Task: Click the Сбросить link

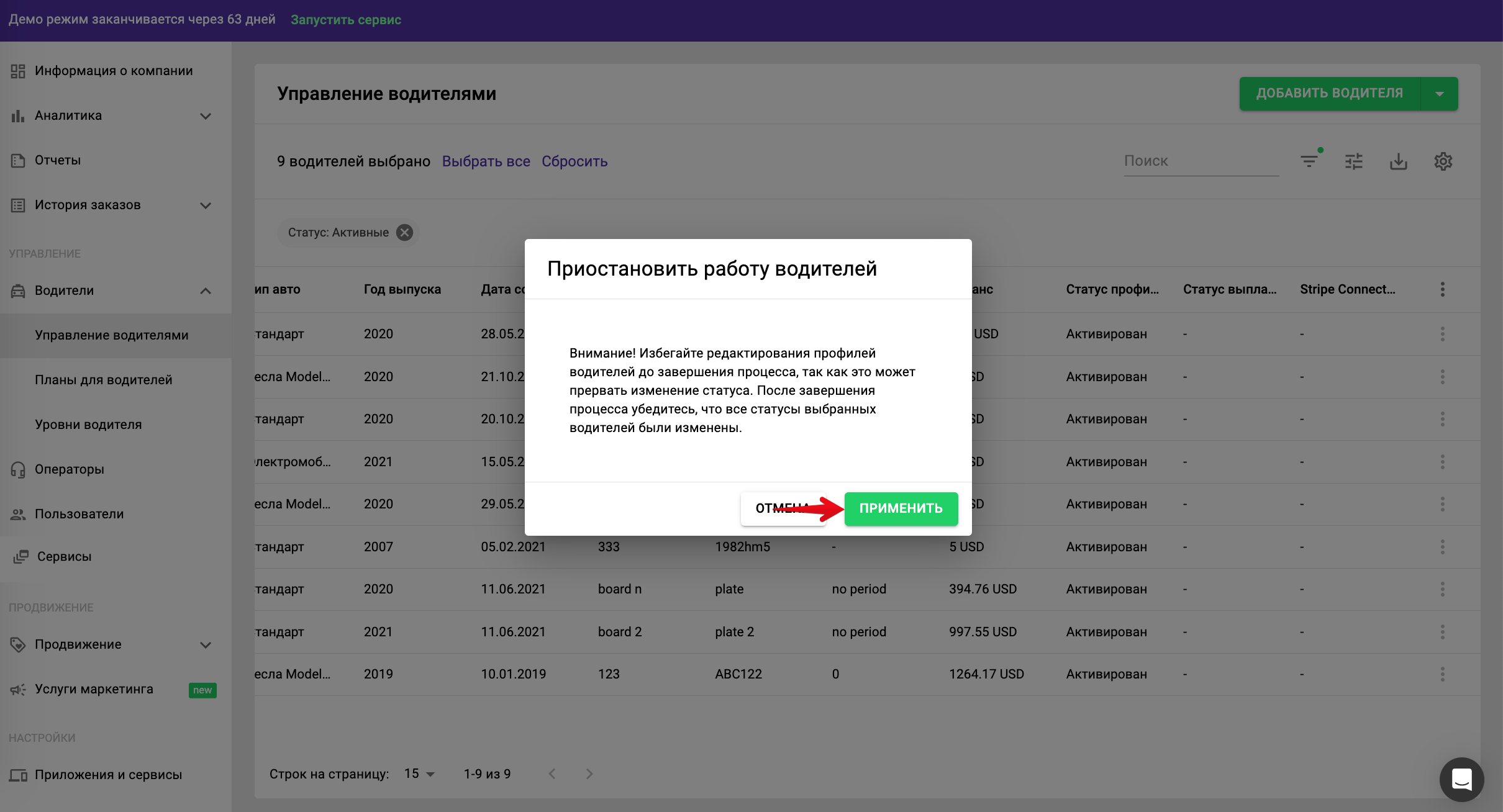Action: click(574, 161)
